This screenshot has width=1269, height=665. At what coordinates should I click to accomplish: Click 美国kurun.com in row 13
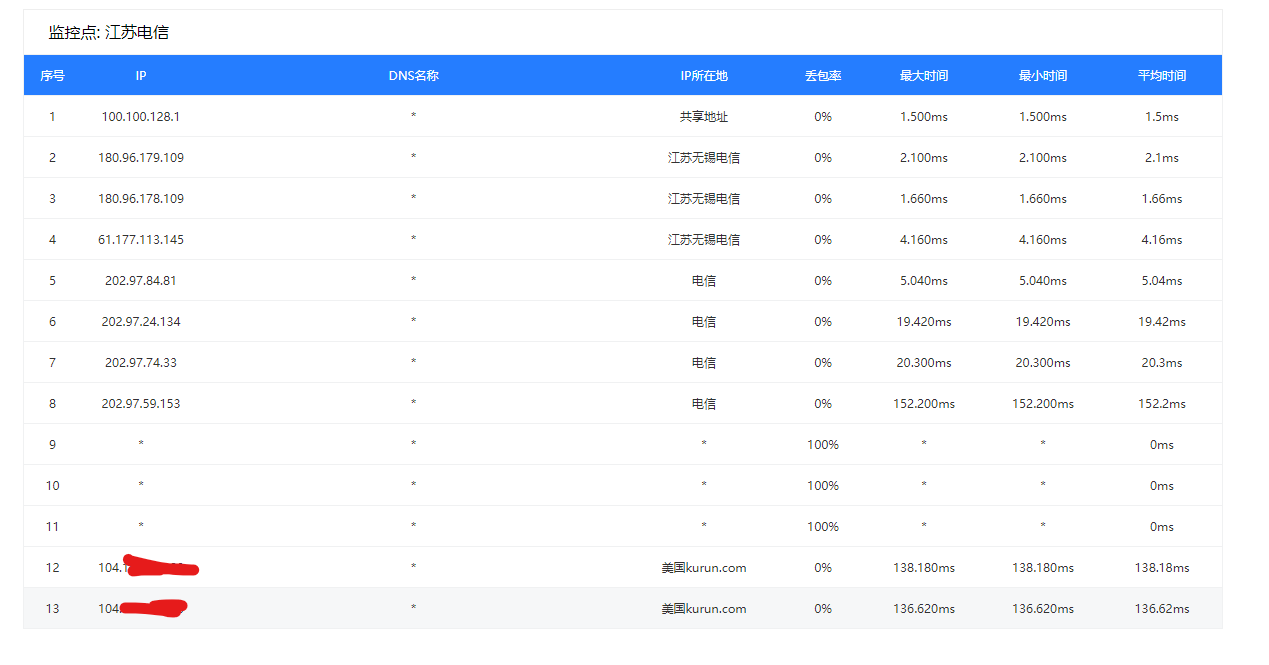704,609
